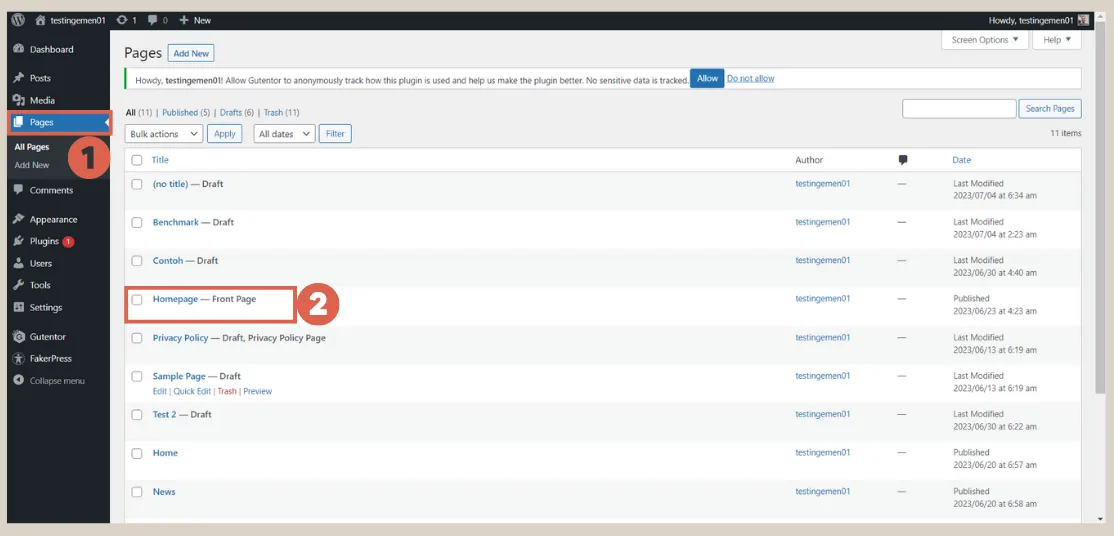Open the Bulk actions dropdown
Viewport: 1114px width, 536px height.
pyautogui.click(x=163, y=134)
